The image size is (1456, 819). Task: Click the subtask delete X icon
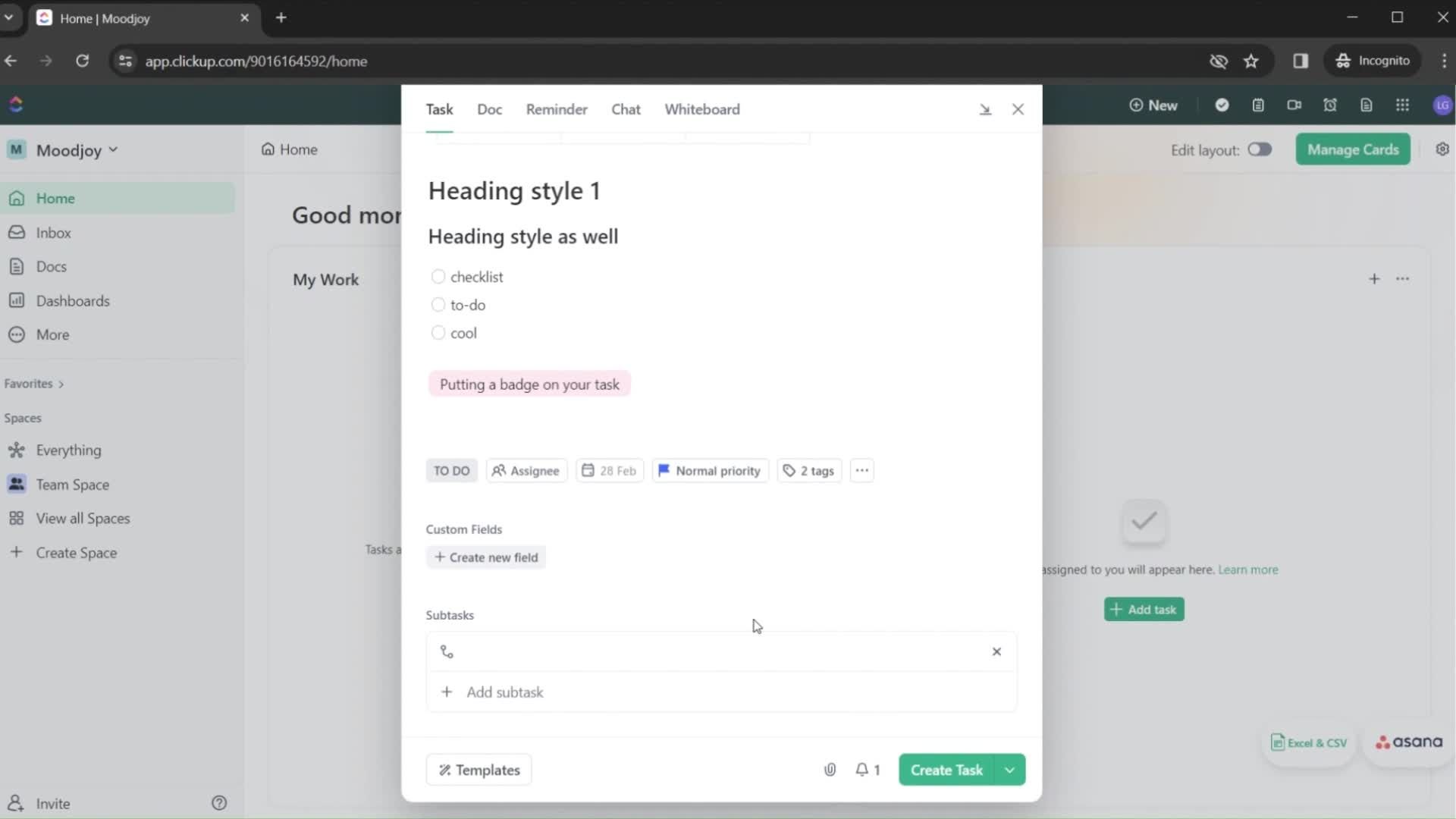click(997, 651)
